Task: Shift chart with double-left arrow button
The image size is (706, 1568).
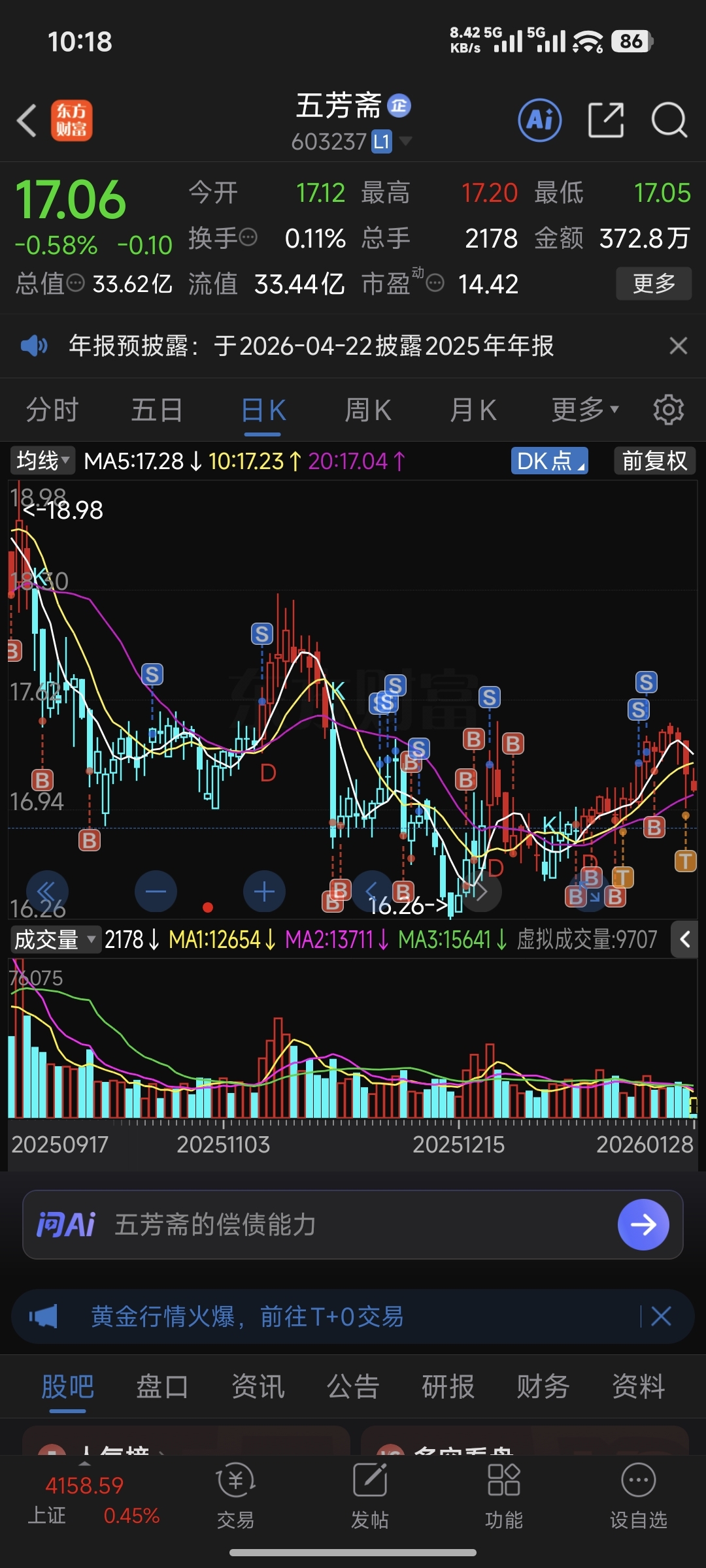Action: tap(47, 891)
